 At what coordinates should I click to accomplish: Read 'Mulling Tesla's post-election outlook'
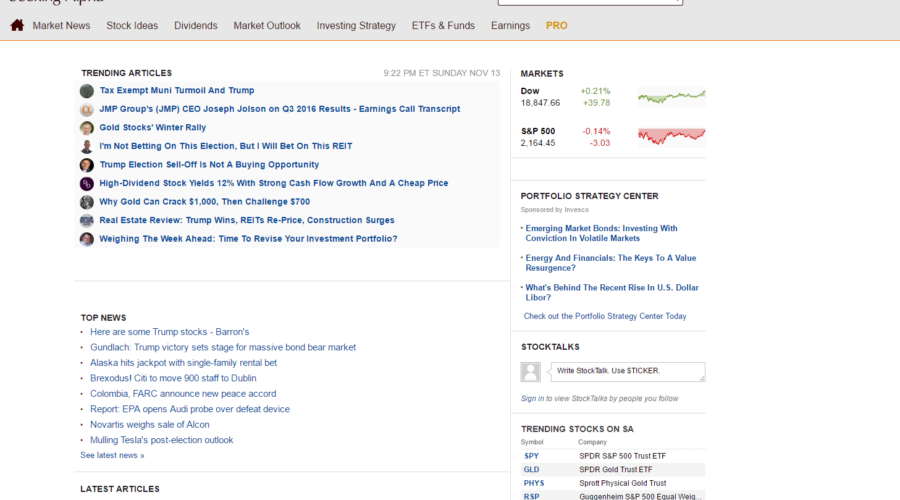[x=161, y=440]
